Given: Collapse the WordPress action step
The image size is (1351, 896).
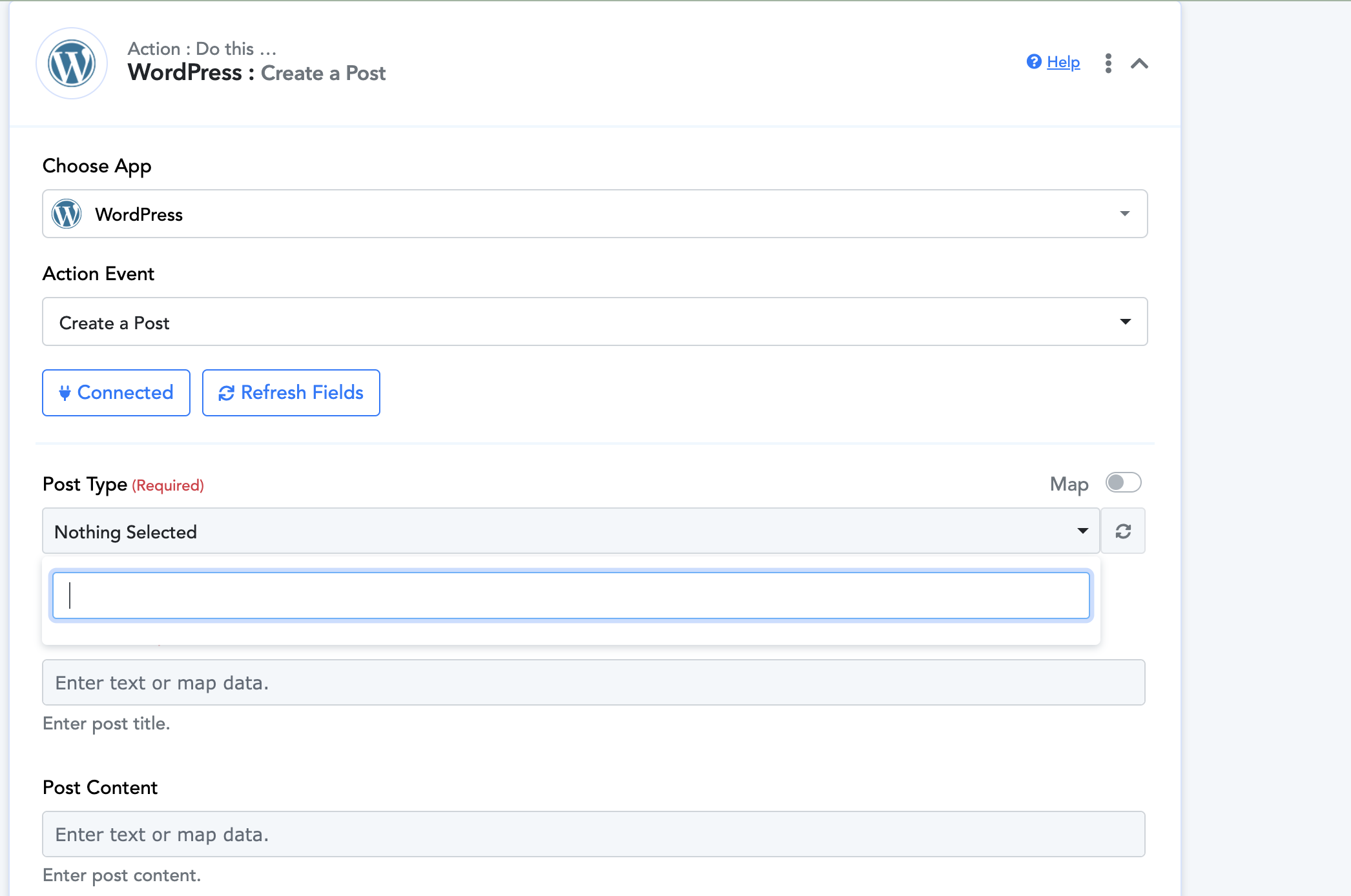Looking at the screenshot, I should [x=1139, y=63].
